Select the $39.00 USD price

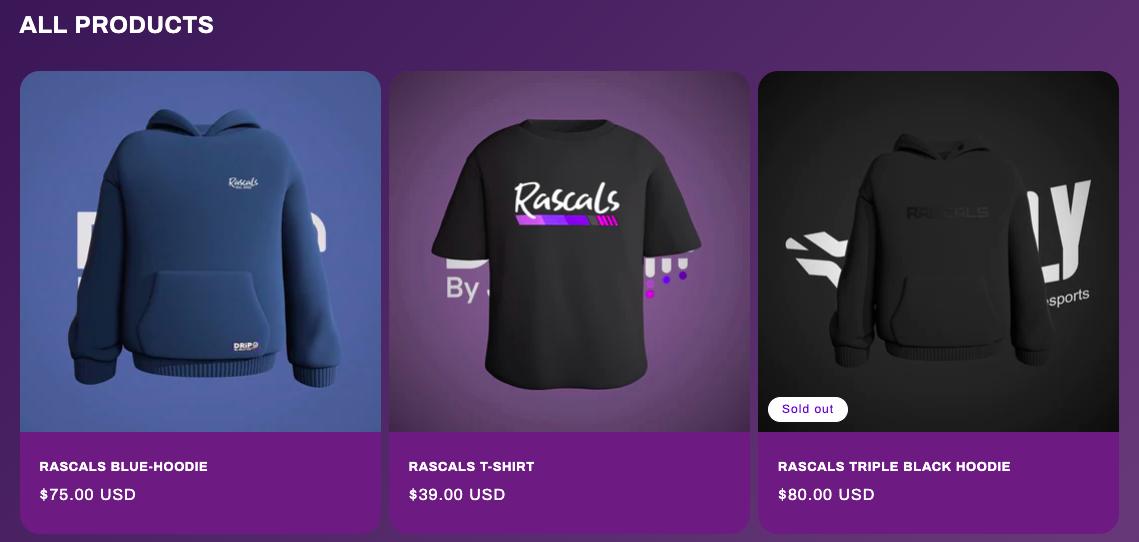(457, 495)
